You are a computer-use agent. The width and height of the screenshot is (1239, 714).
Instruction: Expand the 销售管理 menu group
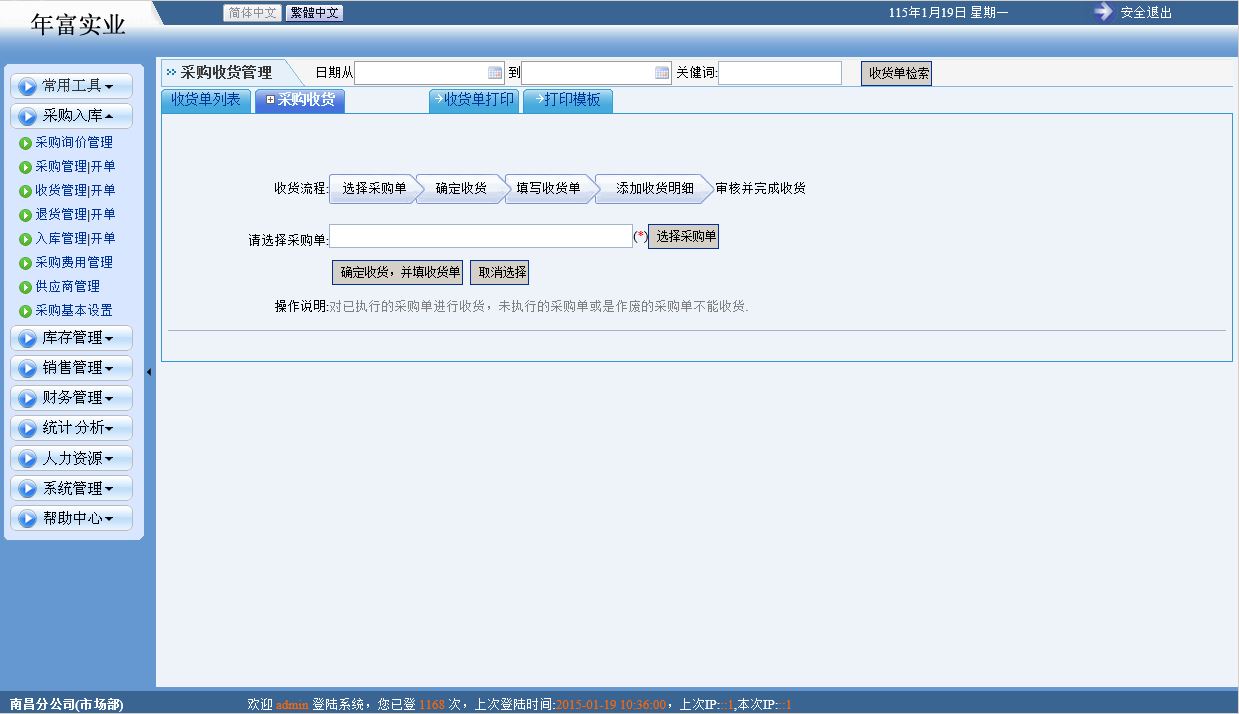(71, 368)
